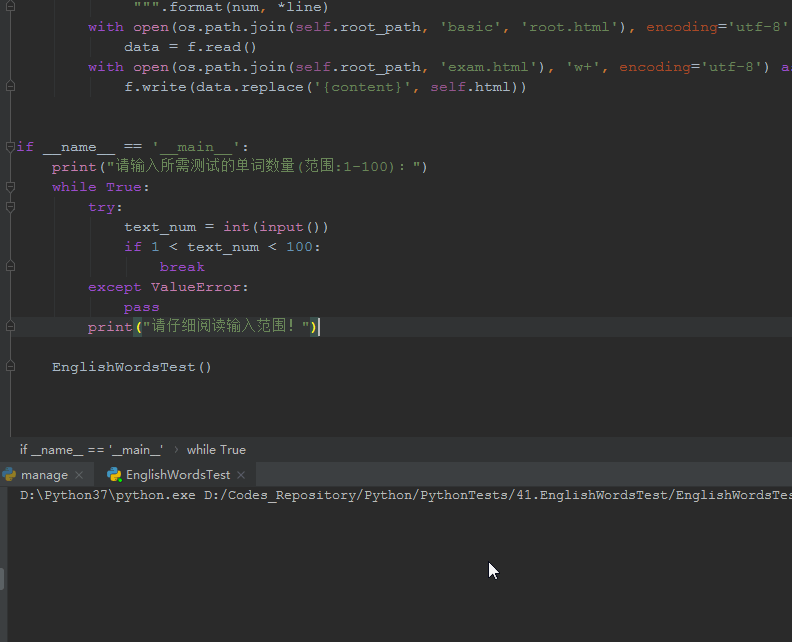Click fold end marker beside EnglishWordsTest() call
Image resolution: width=792 pixels, height=642 pixels.
[10, 367]
